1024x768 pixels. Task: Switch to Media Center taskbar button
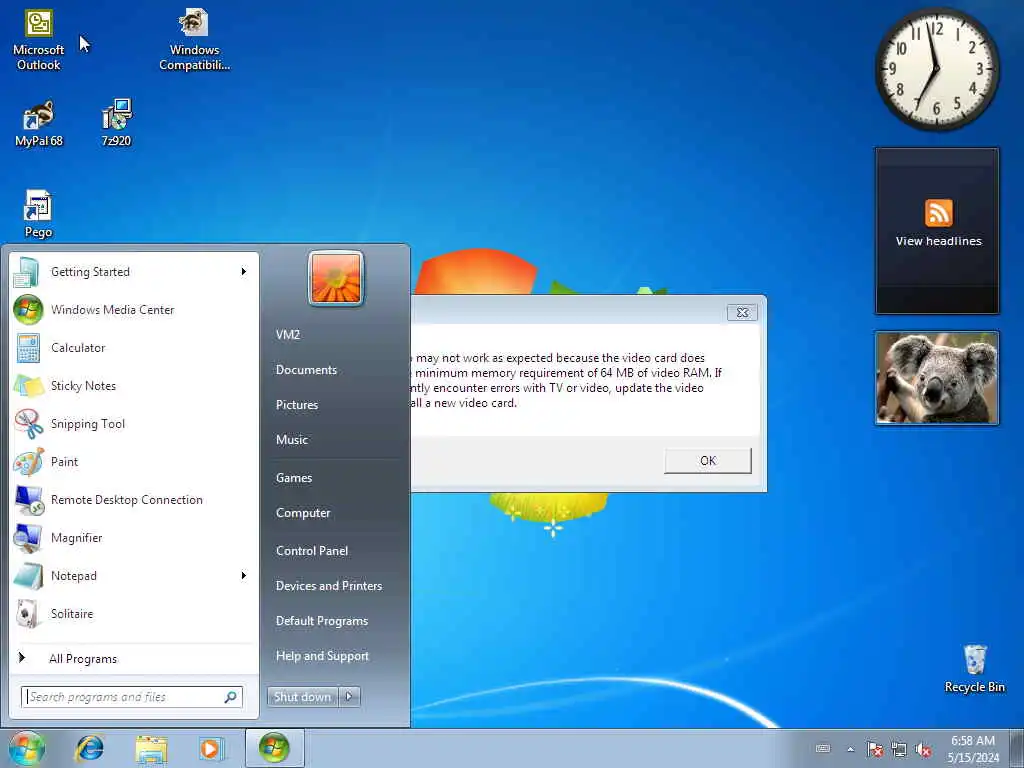[x=274, y=748]
